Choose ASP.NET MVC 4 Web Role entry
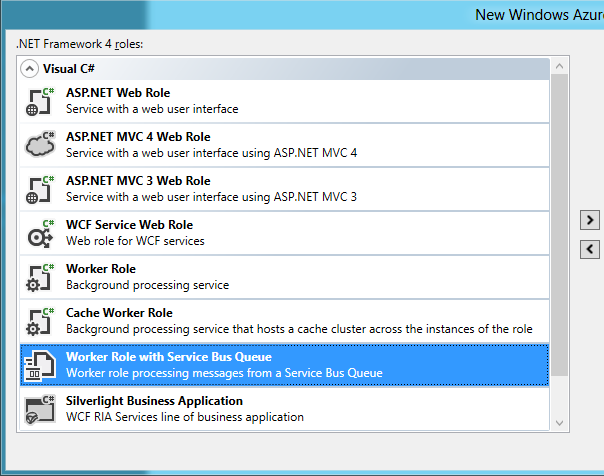Screen dimensions: 604x476 pyautogui.click(x=138, y=137)
